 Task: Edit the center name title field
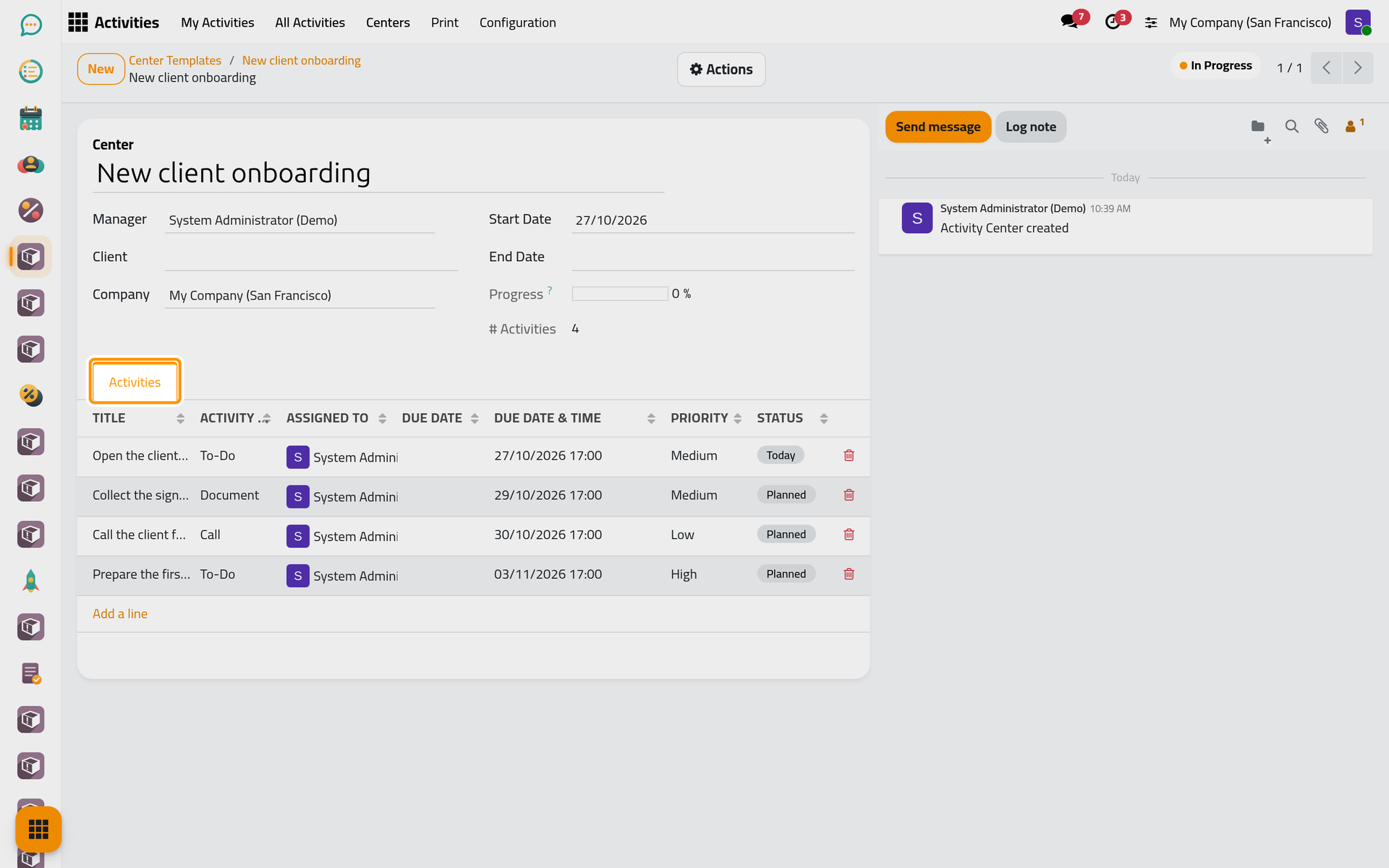[x=378, y=174]
